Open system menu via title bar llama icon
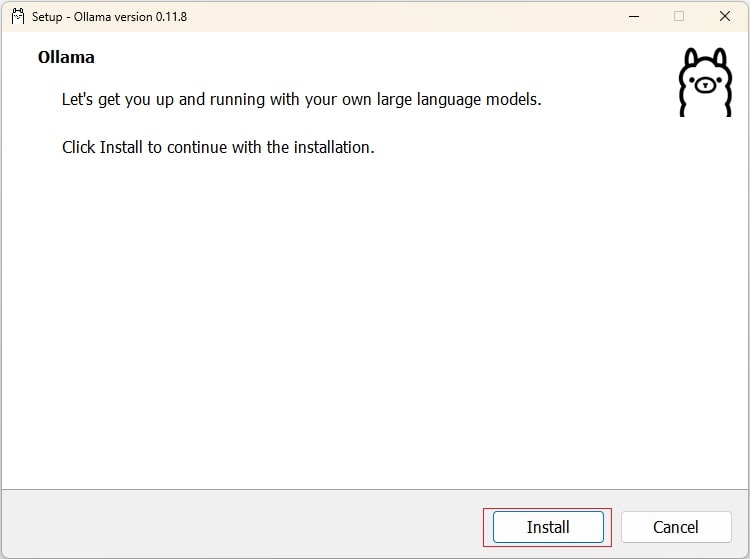This screenshot has height=559, width=750. click(17, 16)
